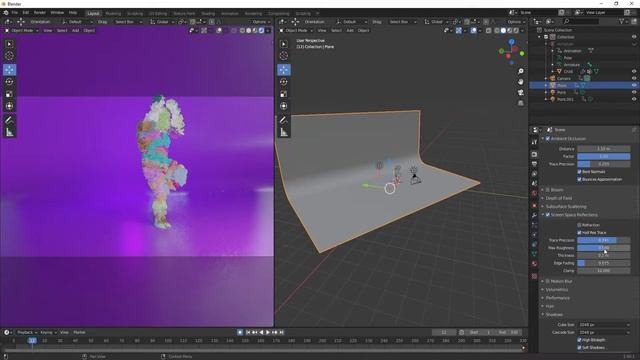Switch perspective/orthographic grid icon in right viewport
This screenshot has height=360, width=640.
(520, 103)
